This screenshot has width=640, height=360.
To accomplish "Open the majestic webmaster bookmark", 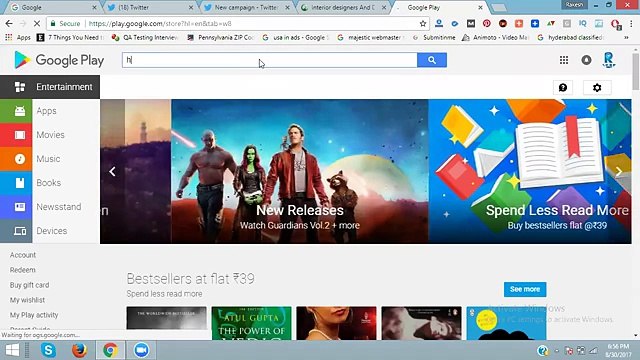I will click(370, 38).
